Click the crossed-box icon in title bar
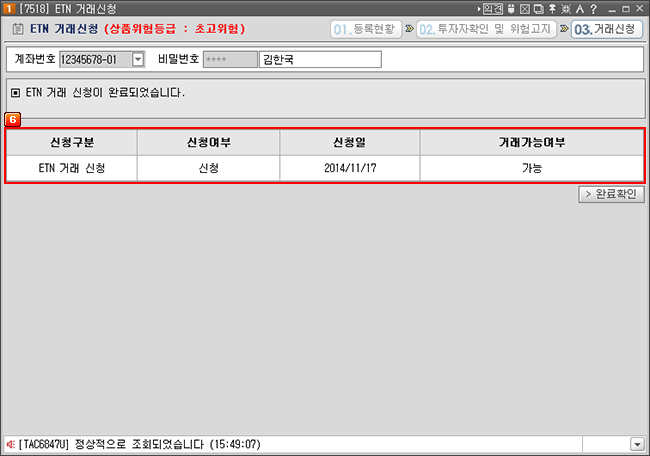Screen dimensions: 650x456 [x=525, y=9]
